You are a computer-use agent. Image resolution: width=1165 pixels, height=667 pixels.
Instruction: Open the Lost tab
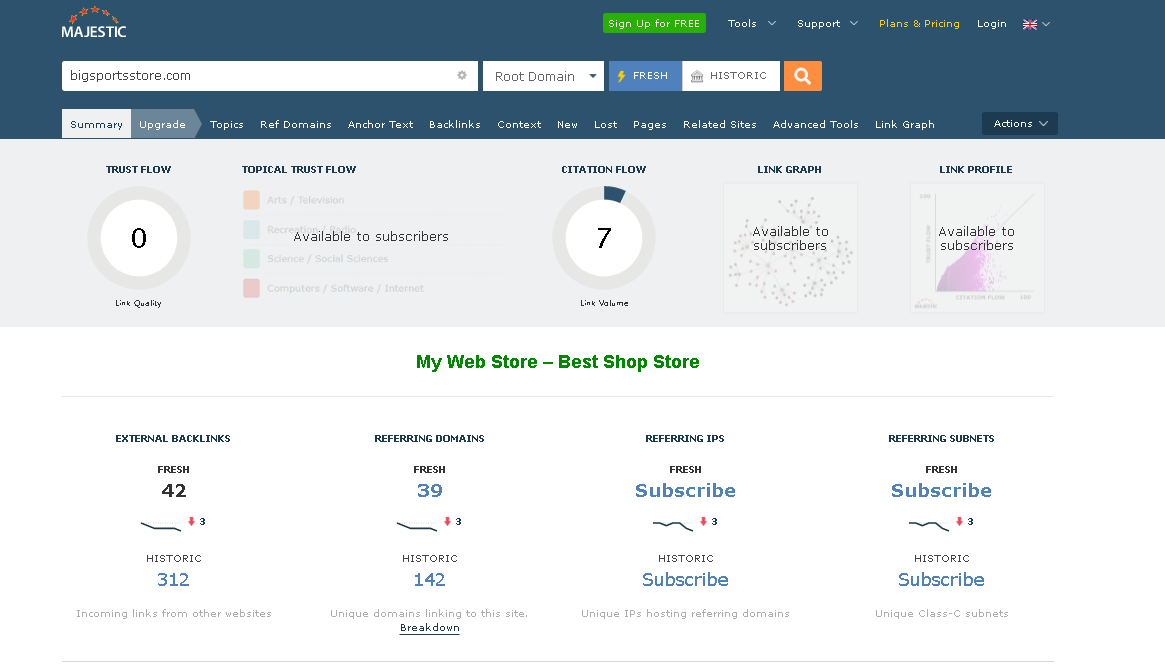(606, 124)
